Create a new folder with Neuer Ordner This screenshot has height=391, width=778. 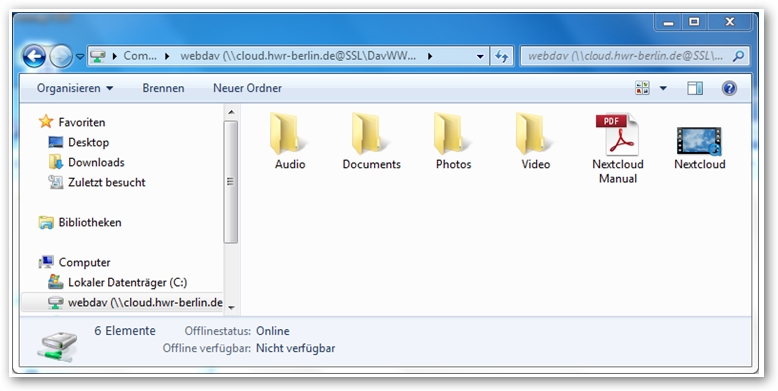pos(247,88)
